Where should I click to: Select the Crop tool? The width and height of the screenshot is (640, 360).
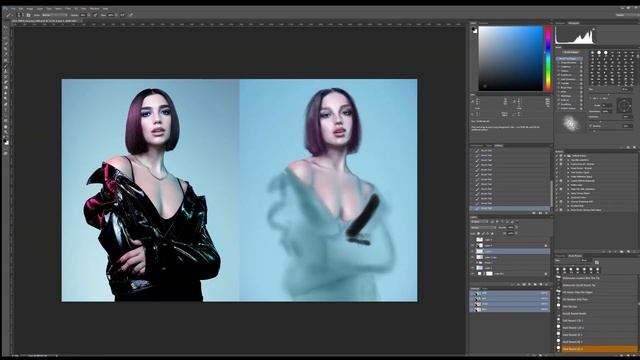tap(6, 49)
